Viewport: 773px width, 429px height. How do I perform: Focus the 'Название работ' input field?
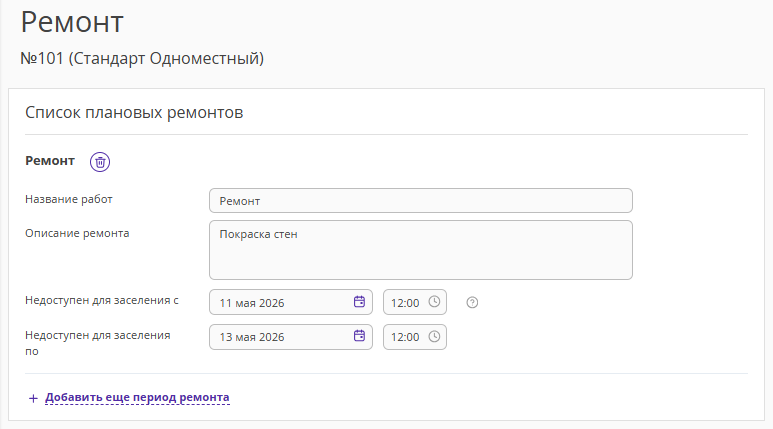(421, 201)
